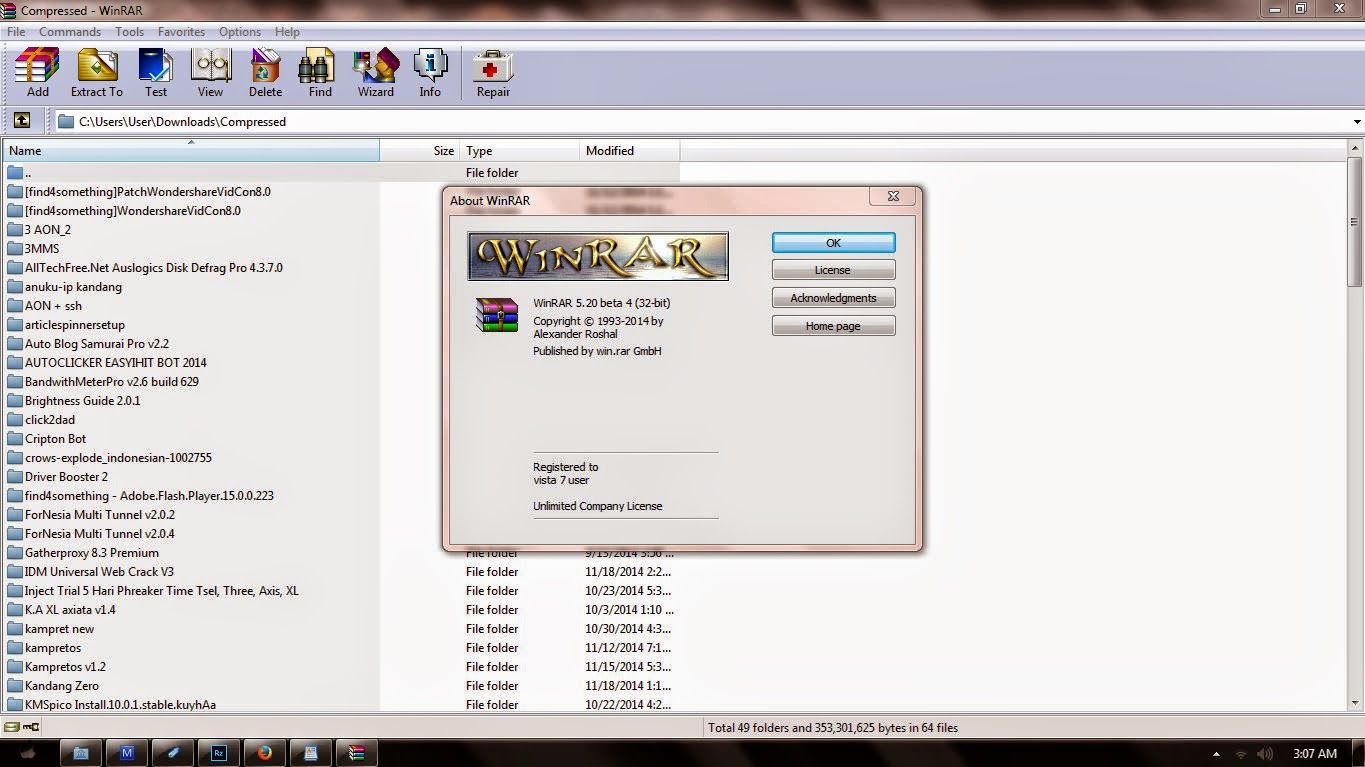This screenshot has height=767, width=1365.
Task: Select folder 'click2dad'
Action: pyautogui.click(x=50, y=420)
